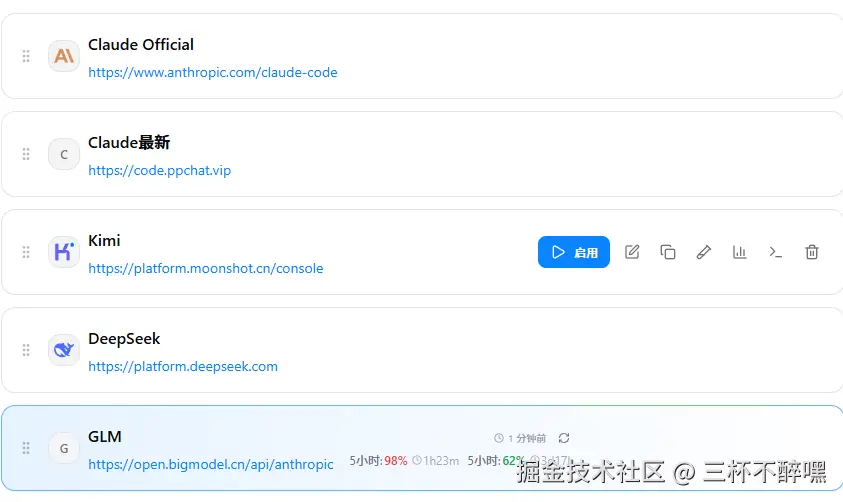This screenshot has width=843, height=502.
Task: Select the GLM provider name
Action: [x=105, y=436]
